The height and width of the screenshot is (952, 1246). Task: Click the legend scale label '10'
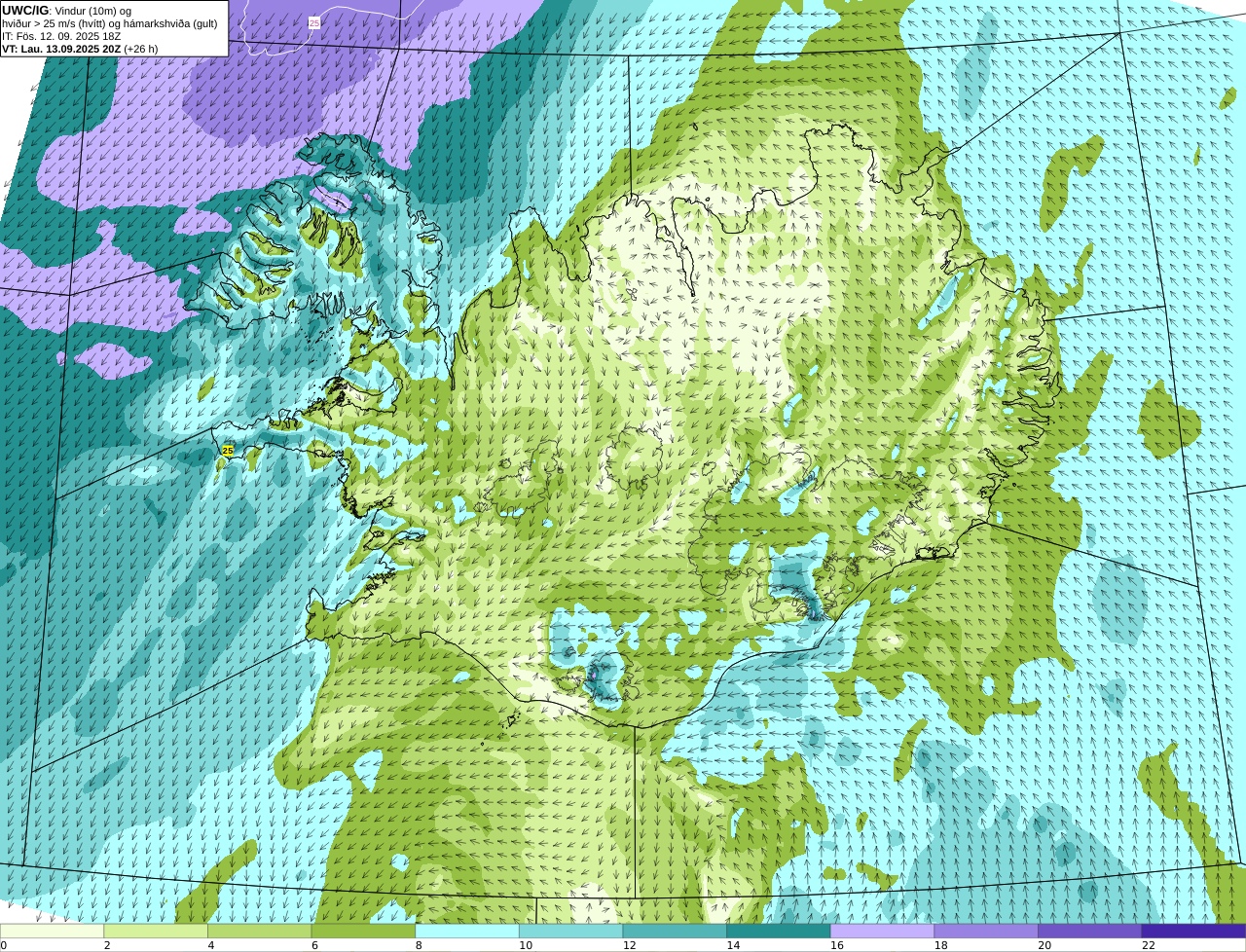525,945
